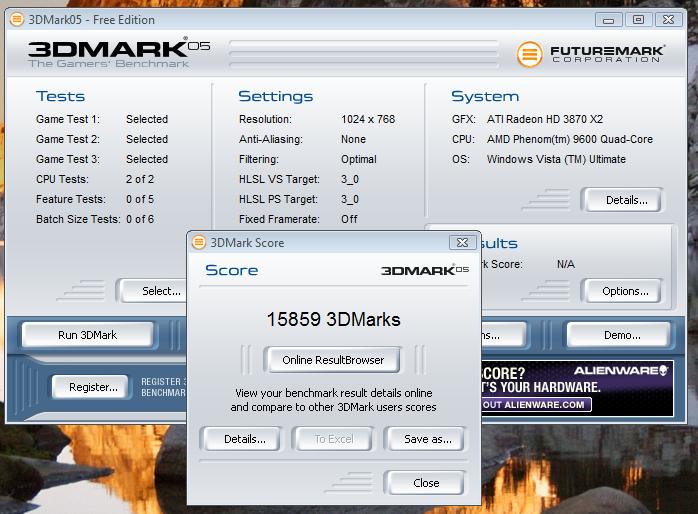
Task: Click Game Test 2 label
Action: 68,139
